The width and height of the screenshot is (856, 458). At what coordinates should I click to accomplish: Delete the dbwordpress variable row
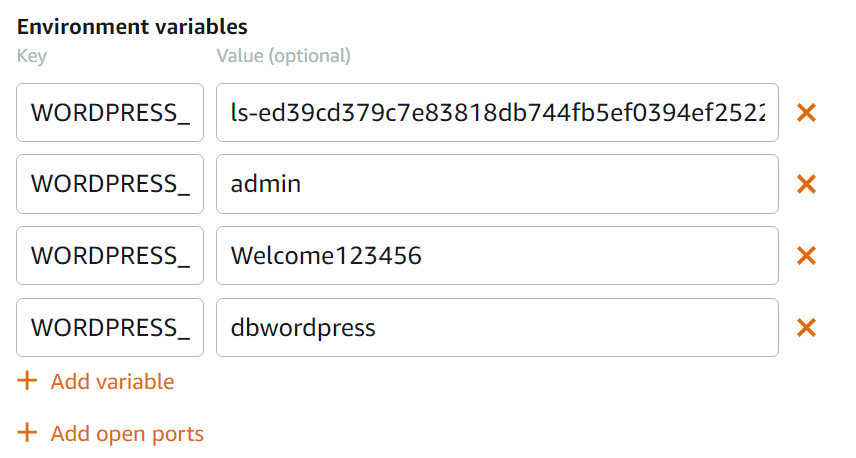point(806,328)
